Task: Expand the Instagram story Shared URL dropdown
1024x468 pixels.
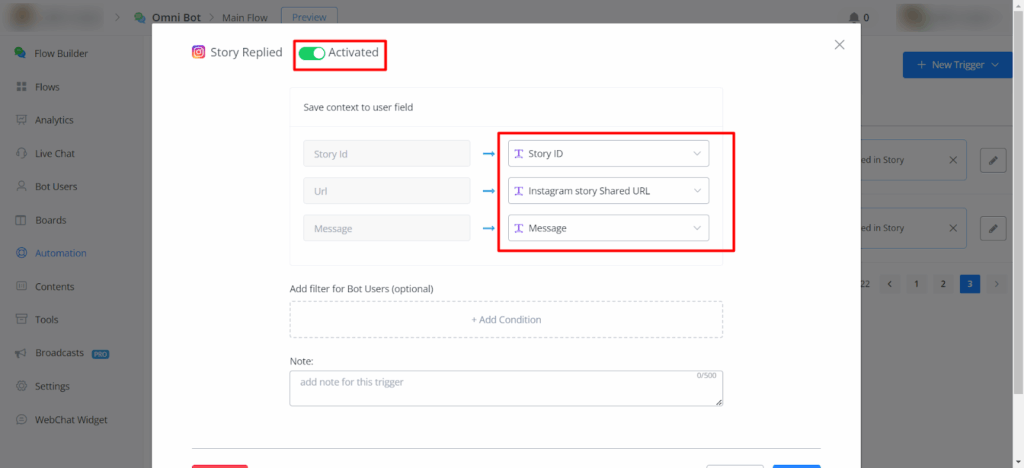Action: [x=608, y=191]
